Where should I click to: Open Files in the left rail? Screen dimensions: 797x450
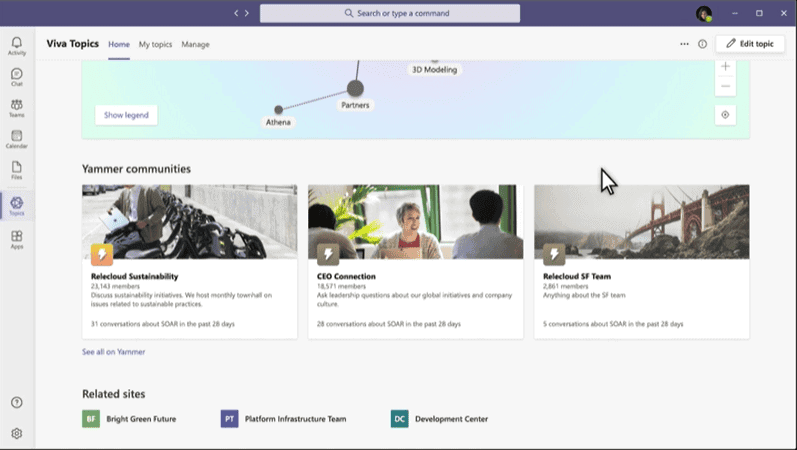pyautogui.click(x=17, y=170)
